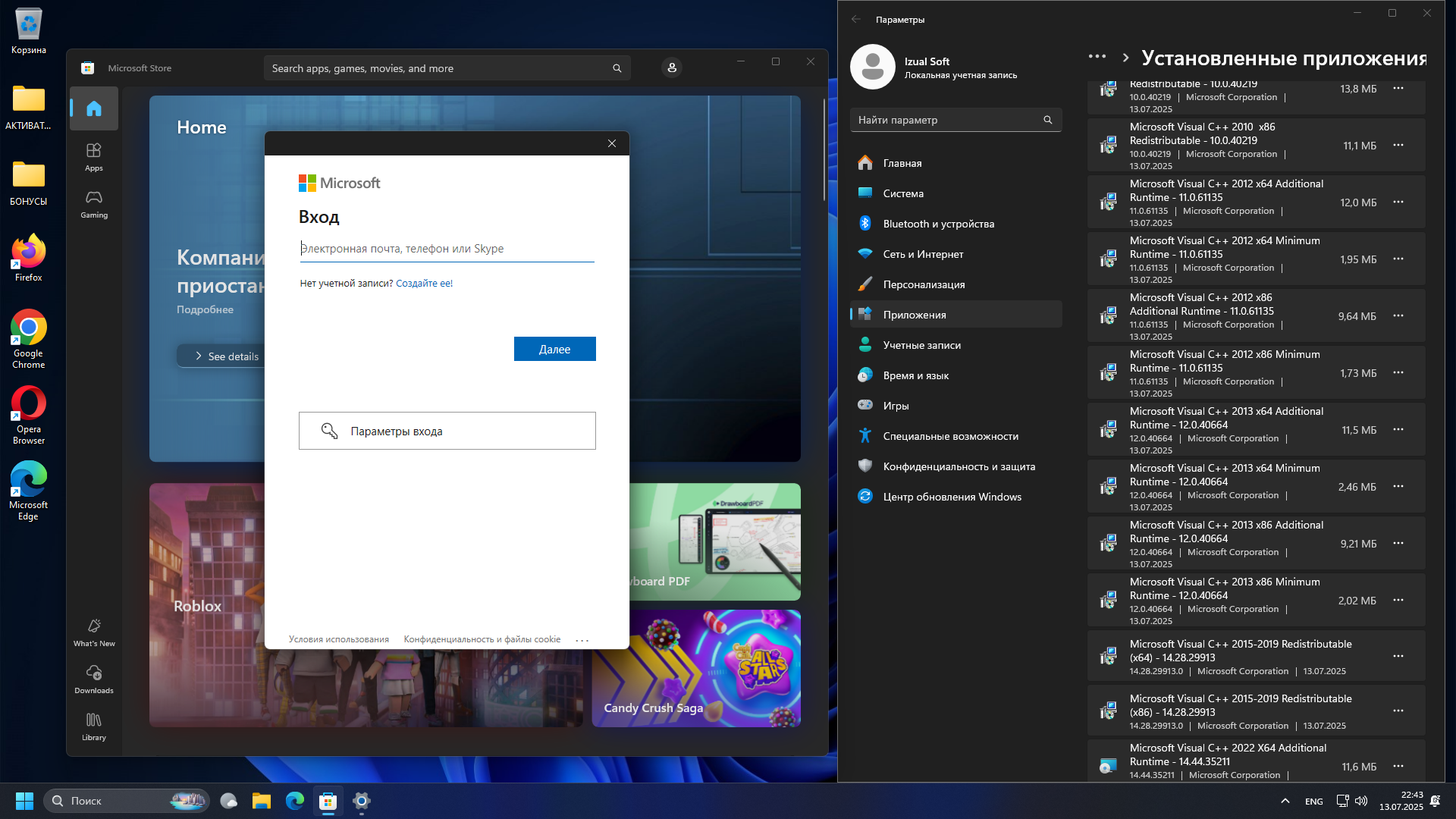
Task: Open 'Bluetooth и устройства' settings
Action: (955, 224)
